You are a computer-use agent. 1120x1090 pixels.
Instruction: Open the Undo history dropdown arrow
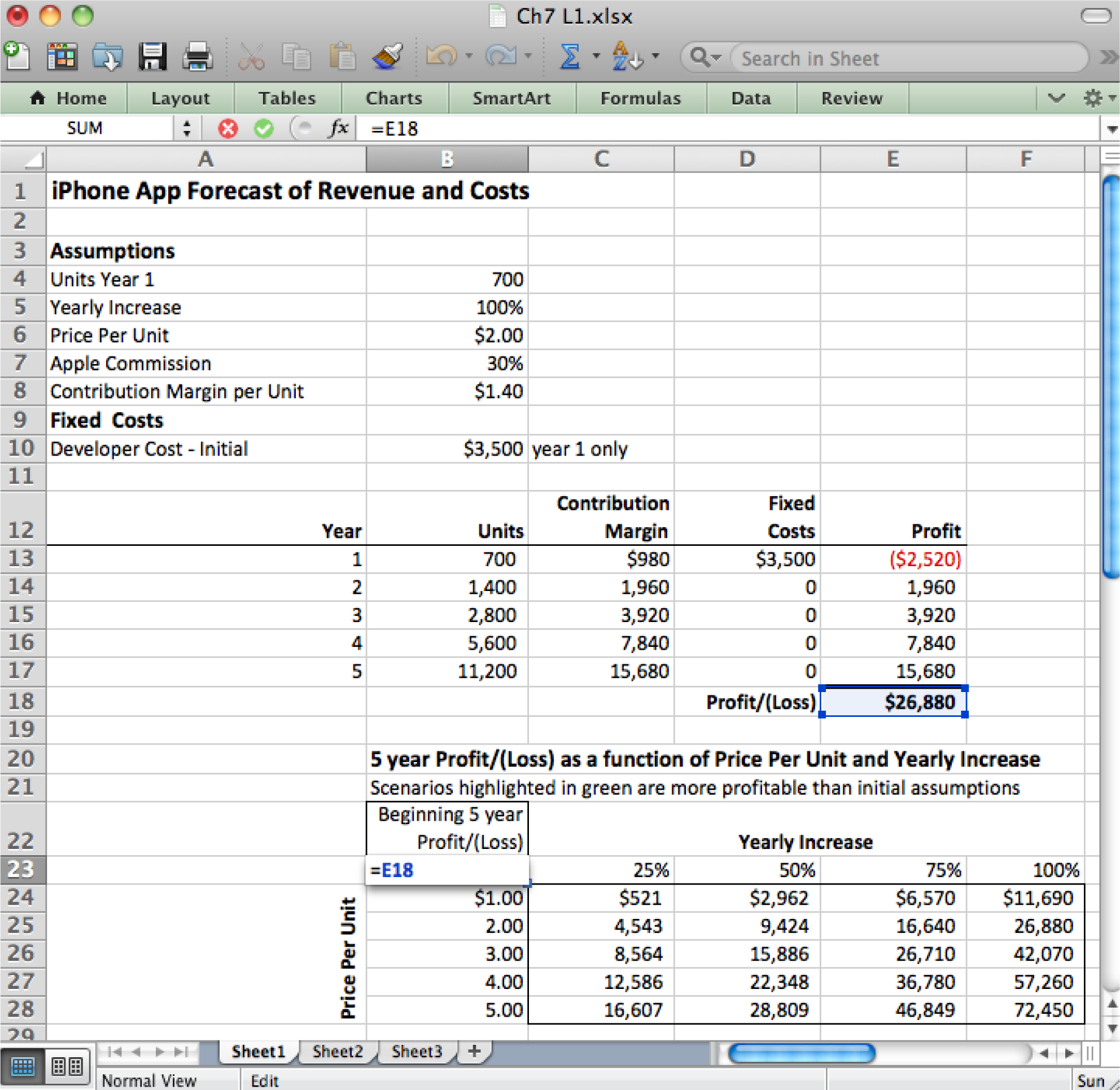(x=469, y=56)
